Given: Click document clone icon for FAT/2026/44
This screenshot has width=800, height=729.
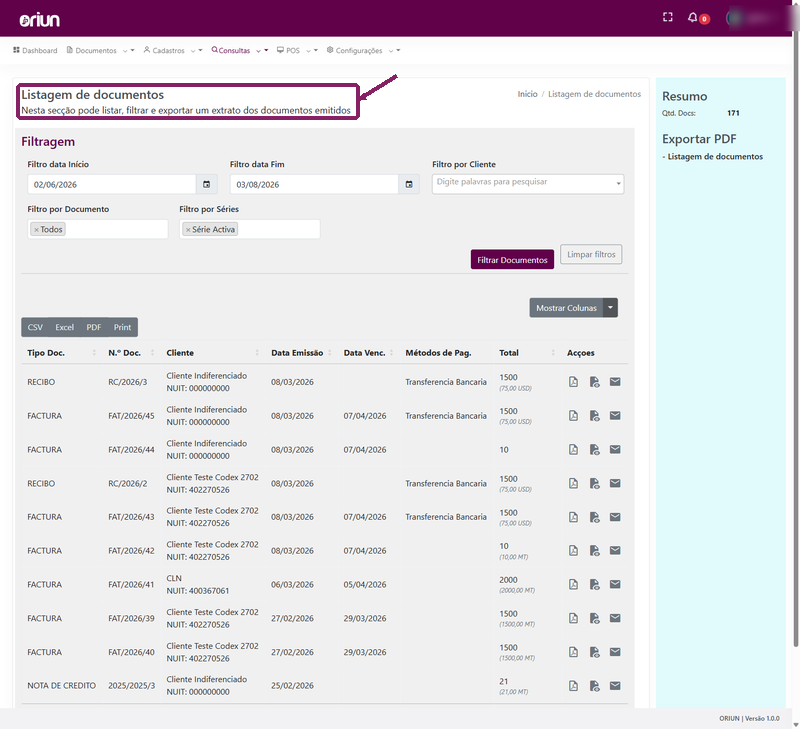Looking at the screenshot, I should [594, 449].
